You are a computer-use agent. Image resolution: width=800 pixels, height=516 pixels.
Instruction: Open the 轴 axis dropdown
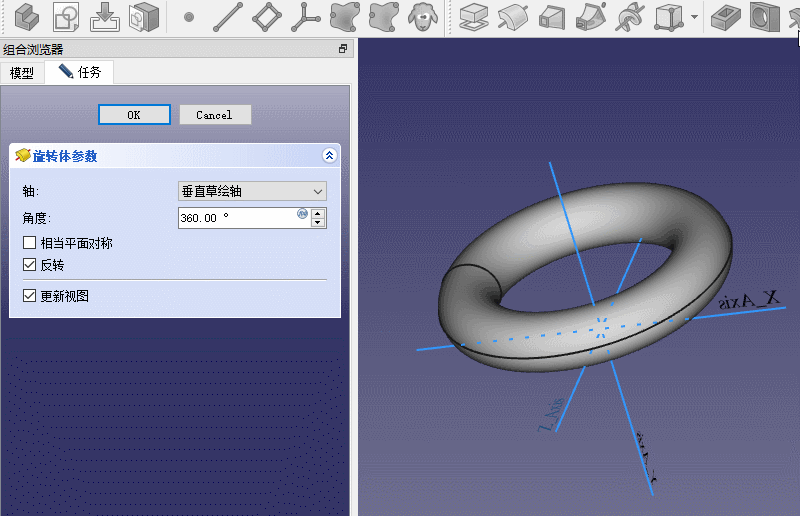252,191
